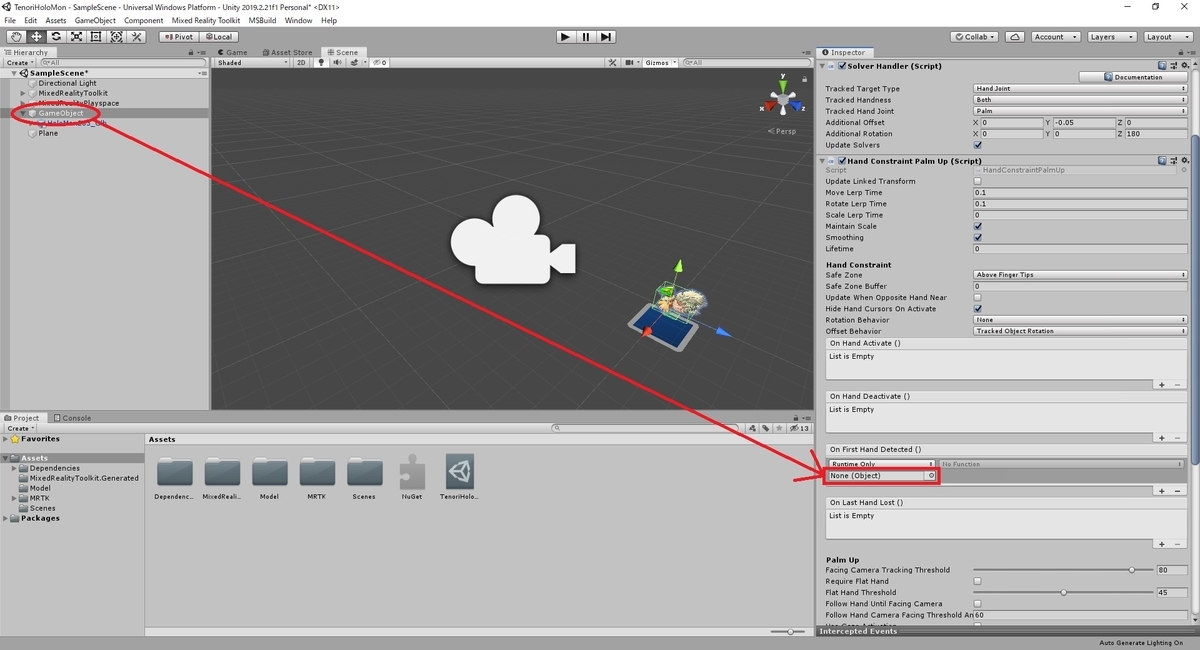Select the Rotate tool in toolbar

pyautogui.click(x=56, y=37)
